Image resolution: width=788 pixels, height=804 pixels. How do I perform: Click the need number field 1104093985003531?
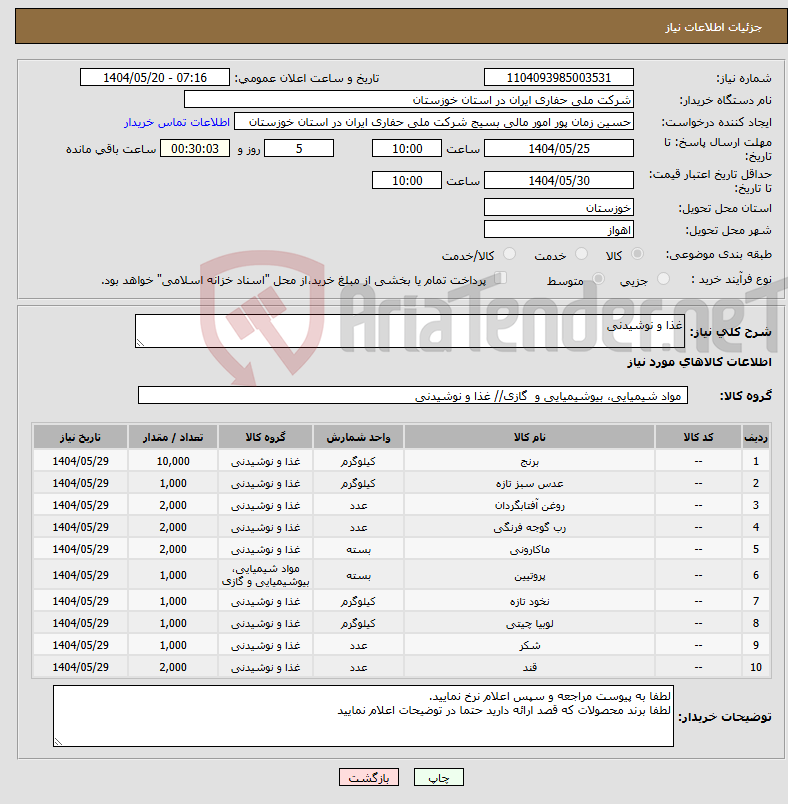point(559,77)
